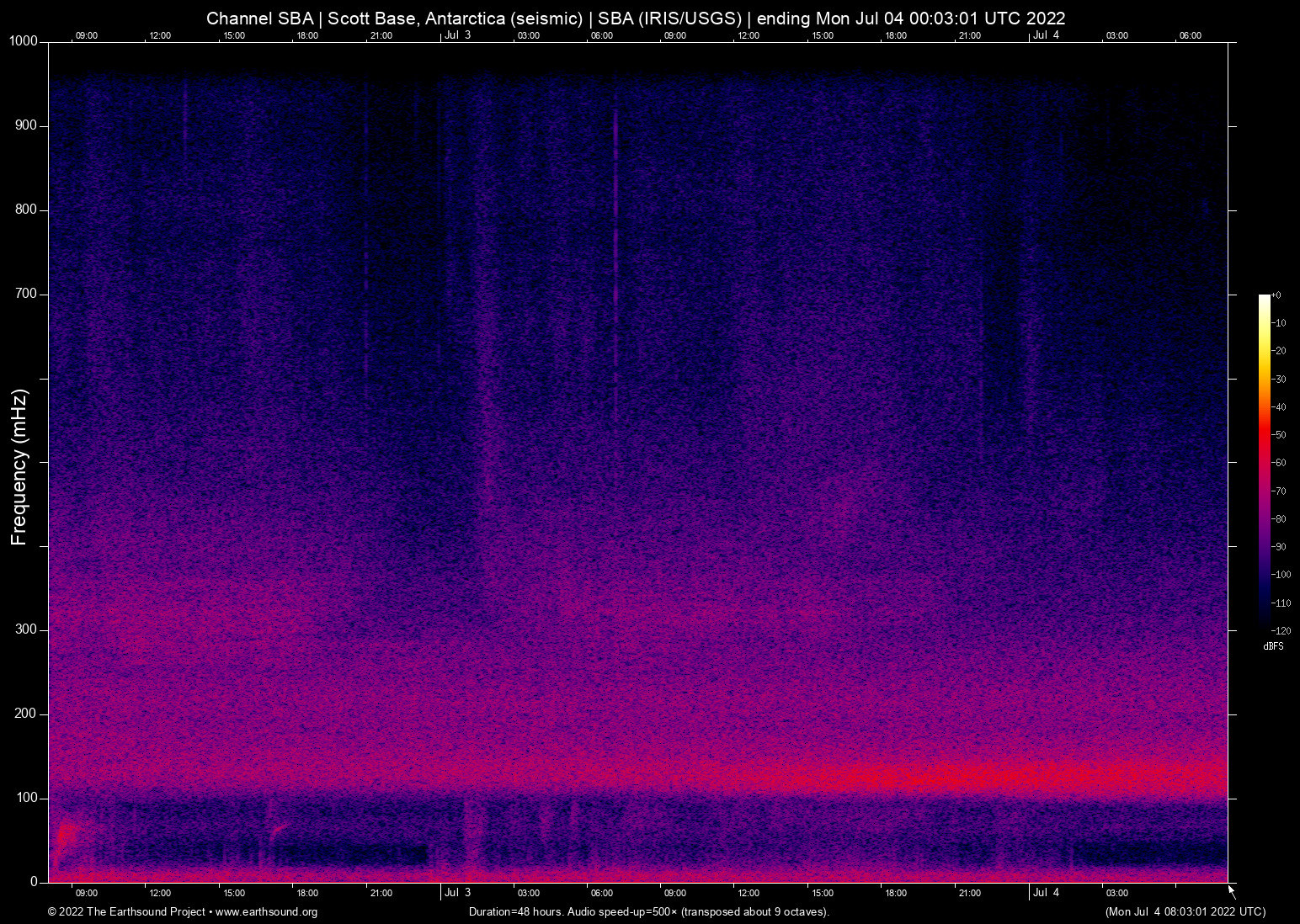Click the Jul 3 label on bottom time axis
The width and height of the screenshot is (1300, 924).
(x=457, y=893)
